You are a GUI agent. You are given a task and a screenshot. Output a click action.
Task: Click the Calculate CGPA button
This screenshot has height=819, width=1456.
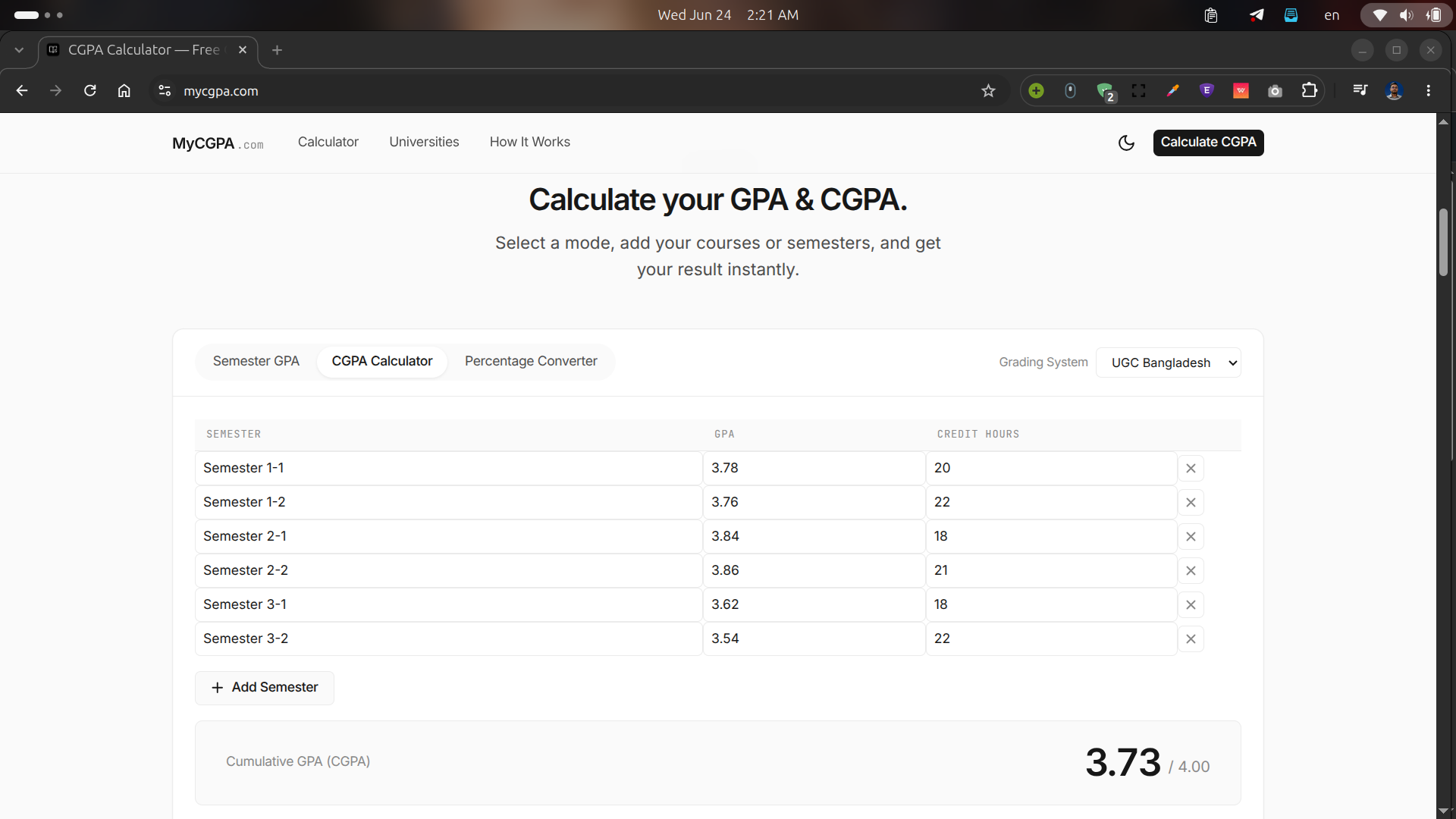click(x=1208, y=143)
